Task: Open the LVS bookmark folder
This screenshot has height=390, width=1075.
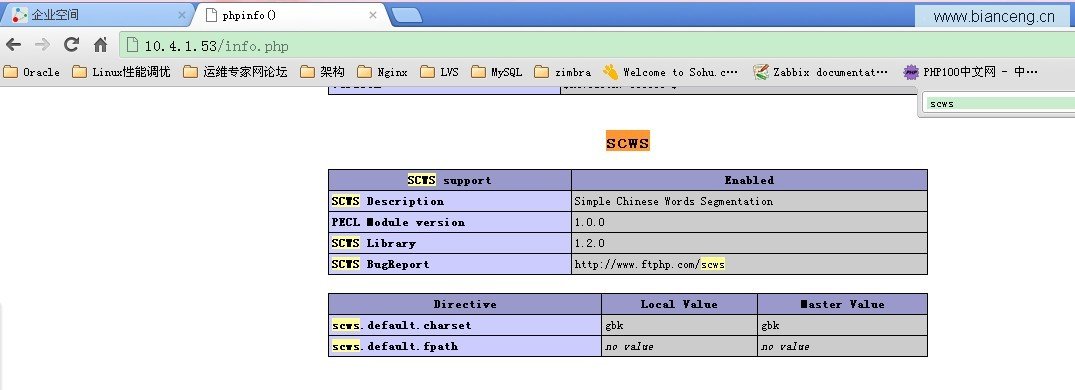Action: pos(439,72)
